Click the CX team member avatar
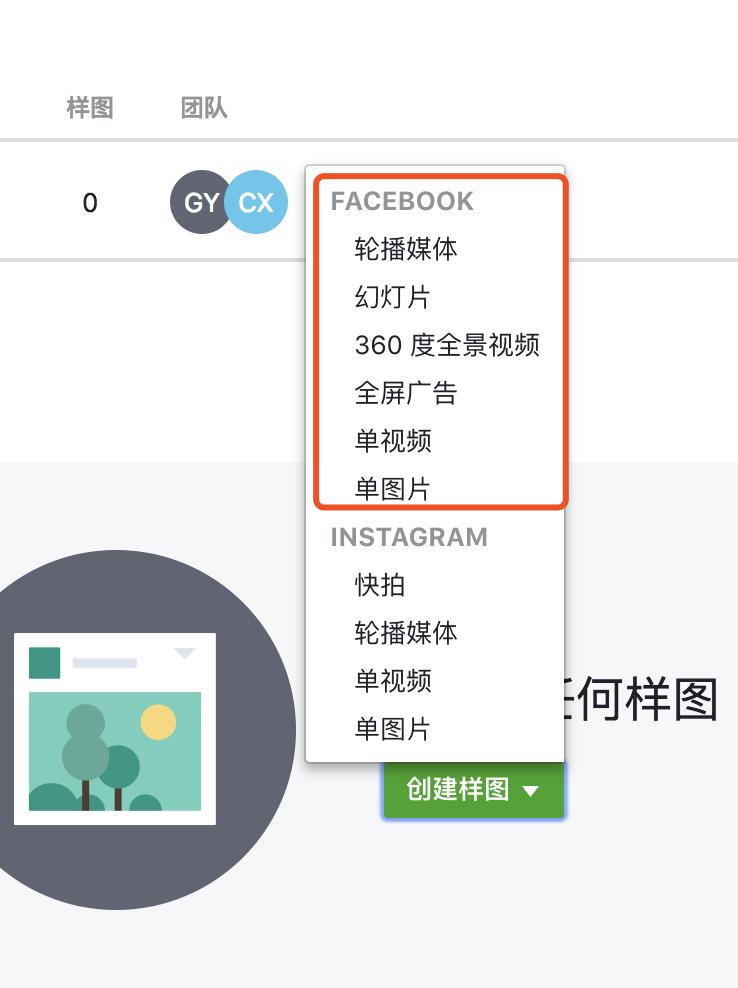738x988 pixels. tap(256, 202)
